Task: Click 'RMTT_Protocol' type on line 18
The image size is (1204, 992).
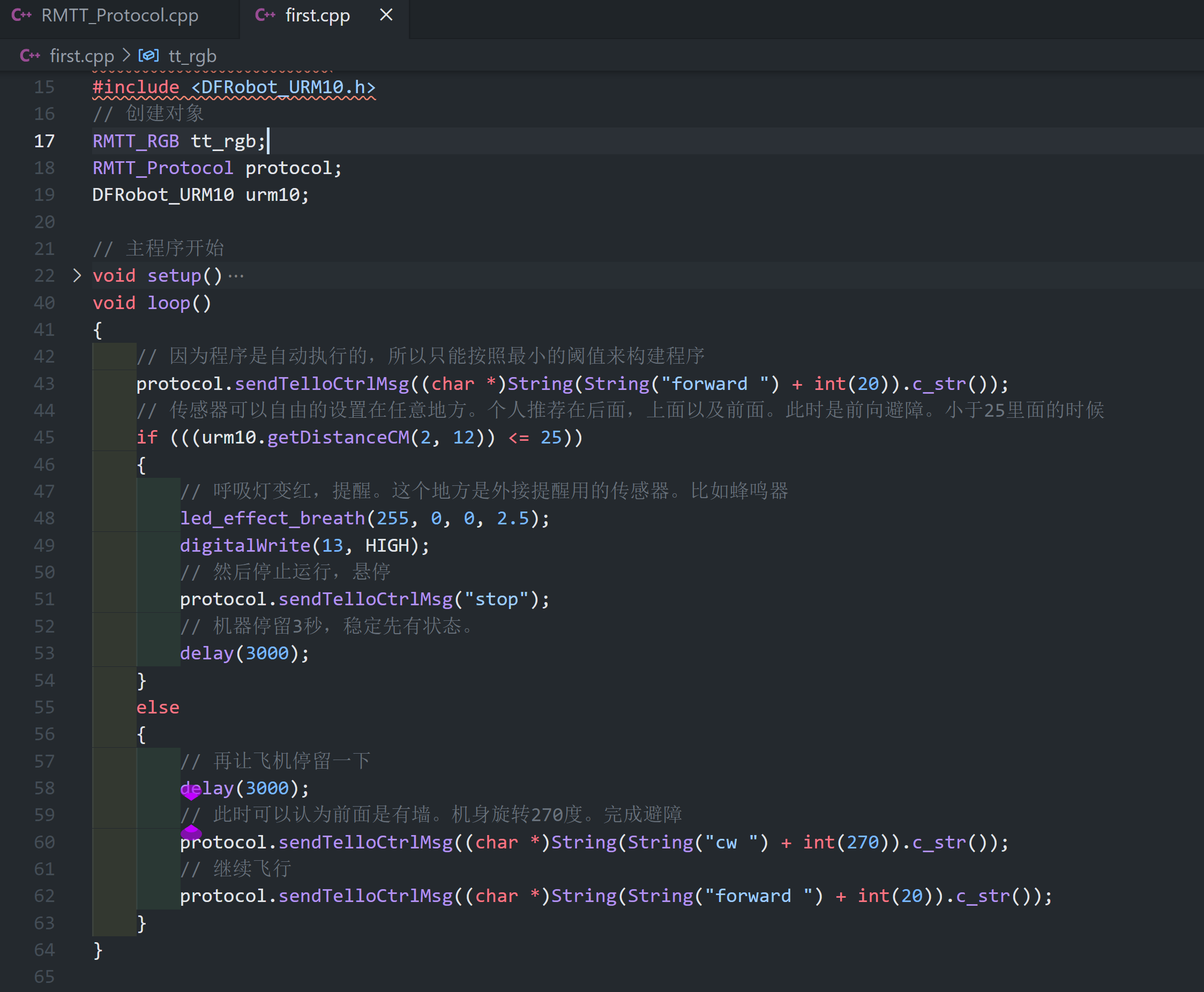Action: click(163, 168)
